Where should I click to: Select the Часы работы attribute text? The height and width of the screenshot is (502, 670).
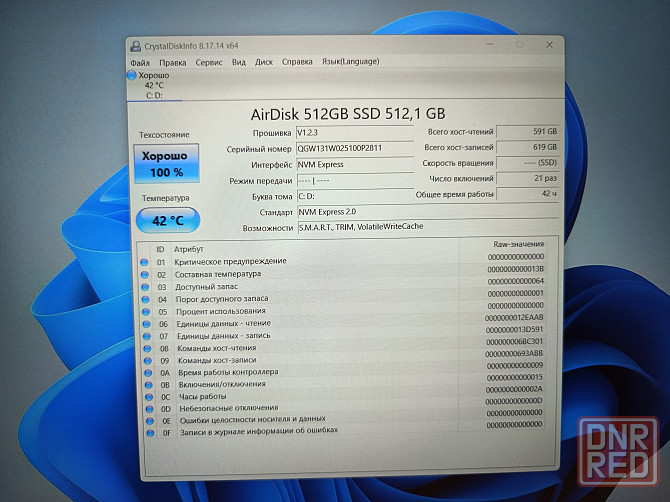[203, 396]
